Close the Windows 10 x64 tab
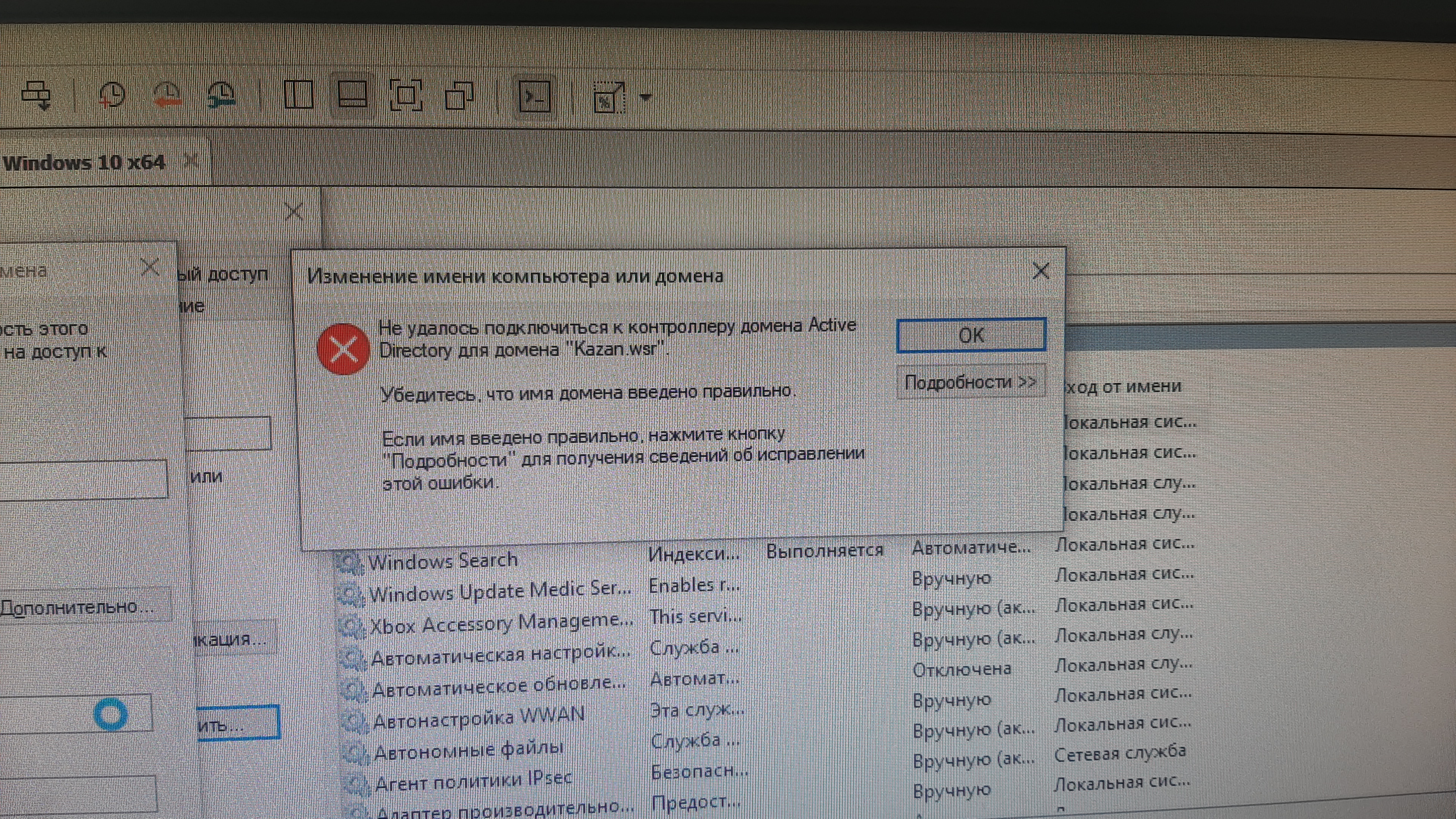This screenshot has width=1456, height=819. tap(191, 161)
